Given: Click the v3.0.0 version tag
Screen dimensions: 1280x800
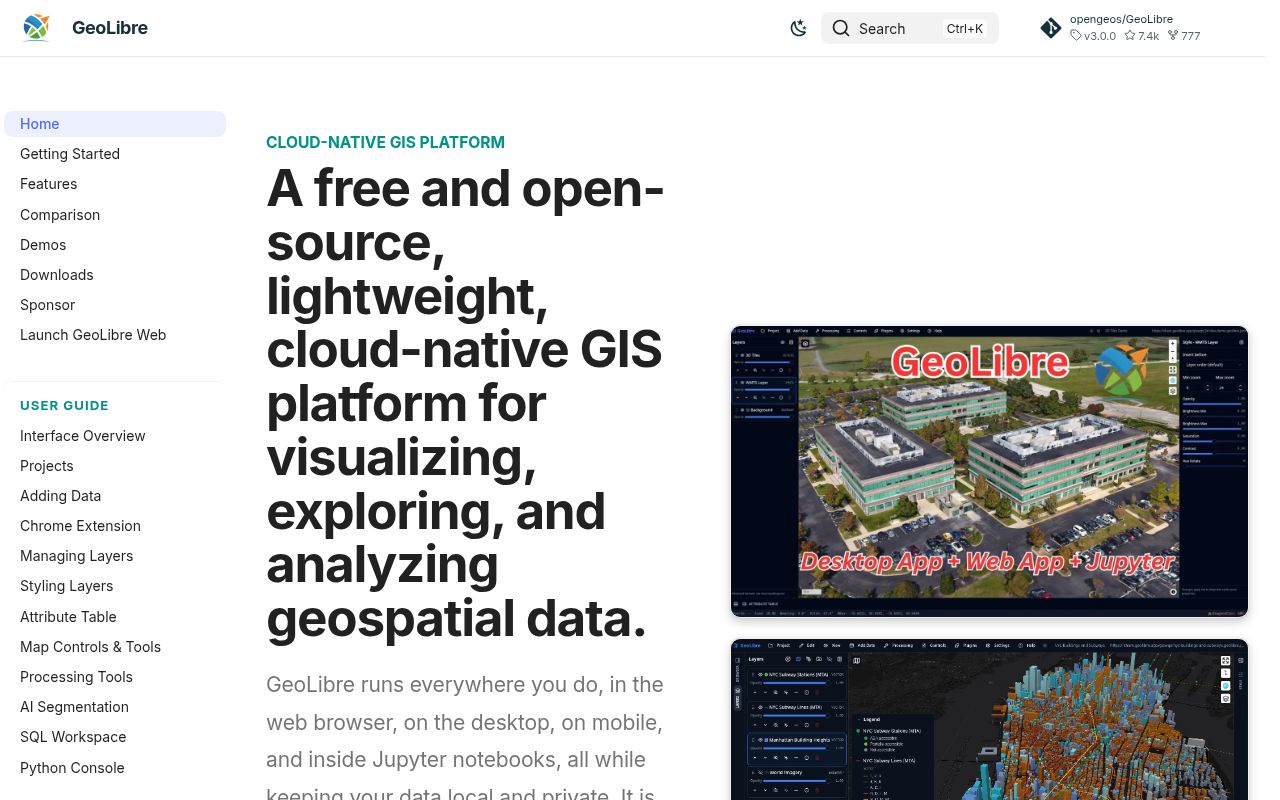Looking at the screenshot, I should point(1093,36).
